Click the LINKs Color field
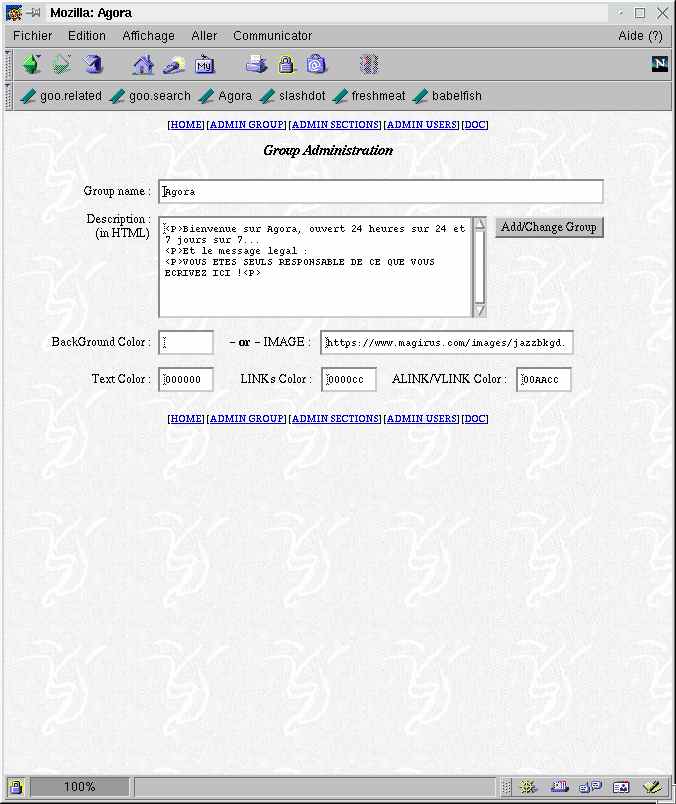Screen dimensions: 676x804 pos(349,380)
